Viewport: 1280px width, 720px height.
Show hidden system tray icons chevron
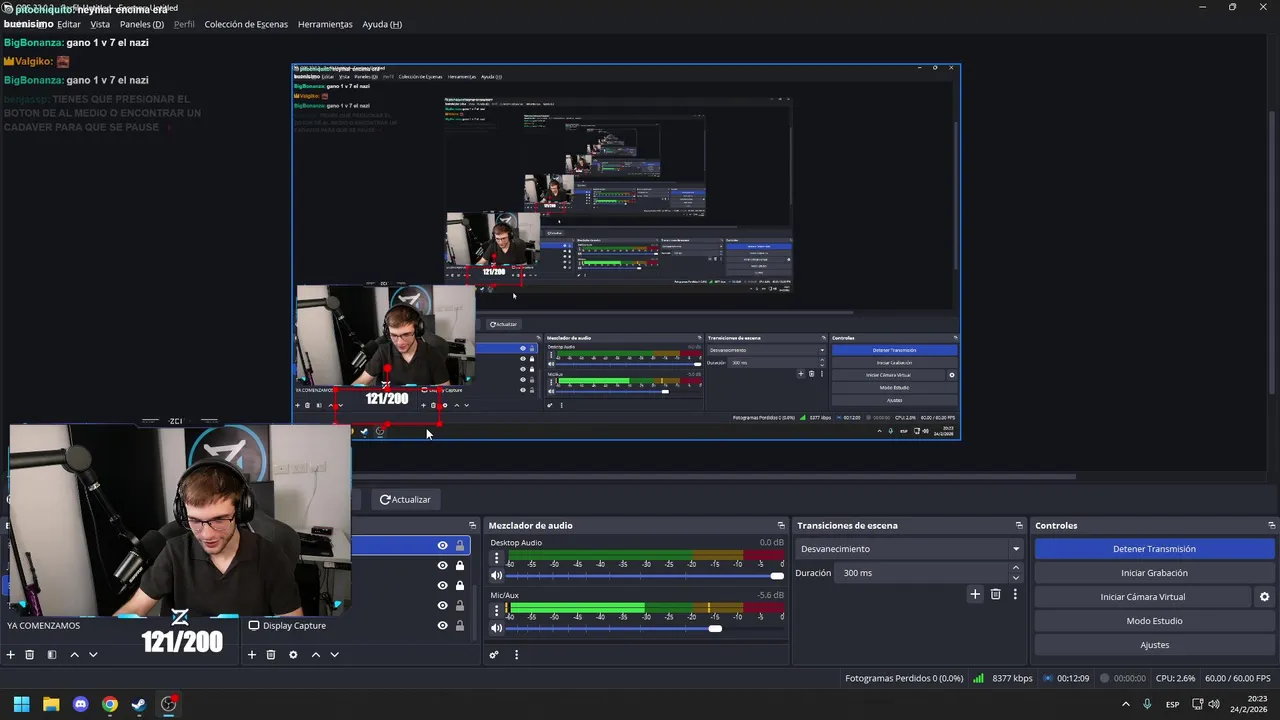click(1125, 704)
